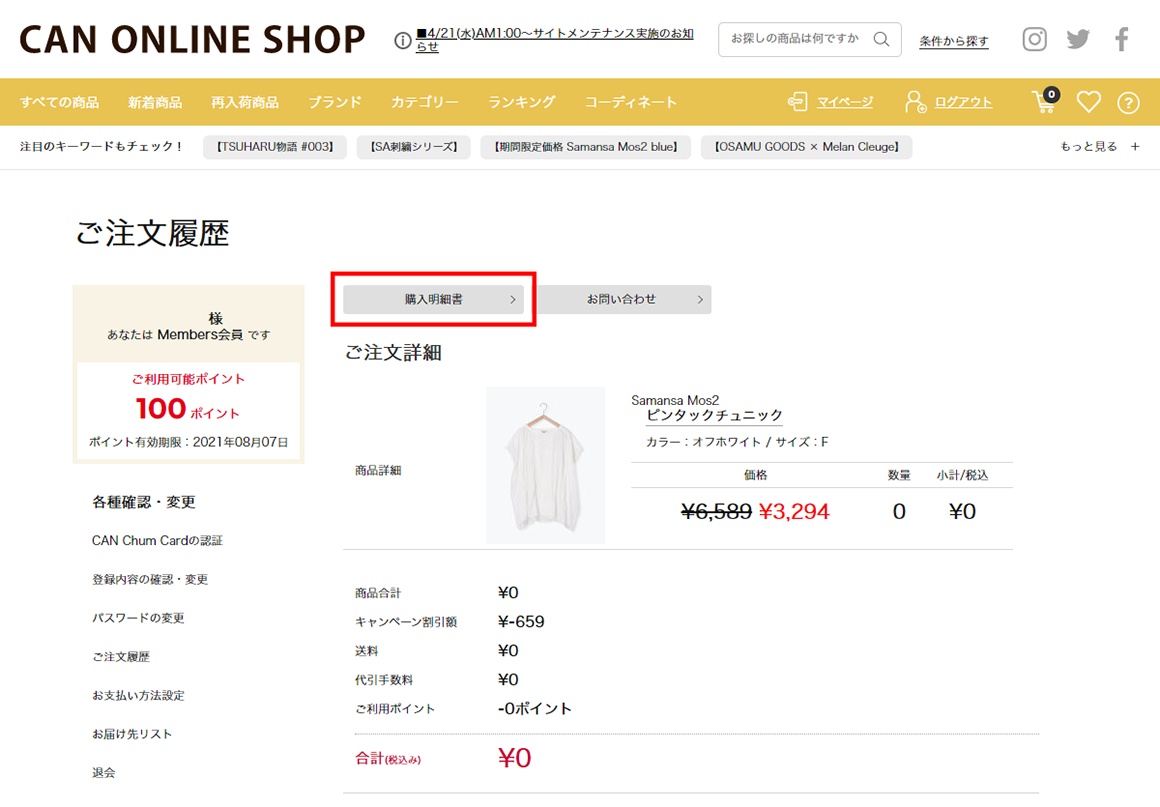The width and height of the screenshot is (1160, 807).
Task: Open the Instagram icon link
Action: [x=1034, y=40]
